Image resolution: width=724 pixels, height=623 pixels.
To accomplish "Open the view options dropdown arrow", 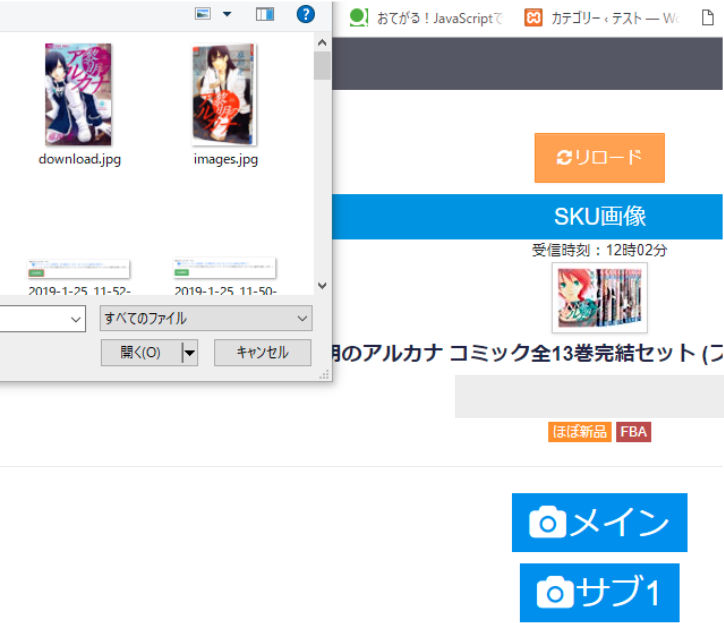I will coord(227,14).
